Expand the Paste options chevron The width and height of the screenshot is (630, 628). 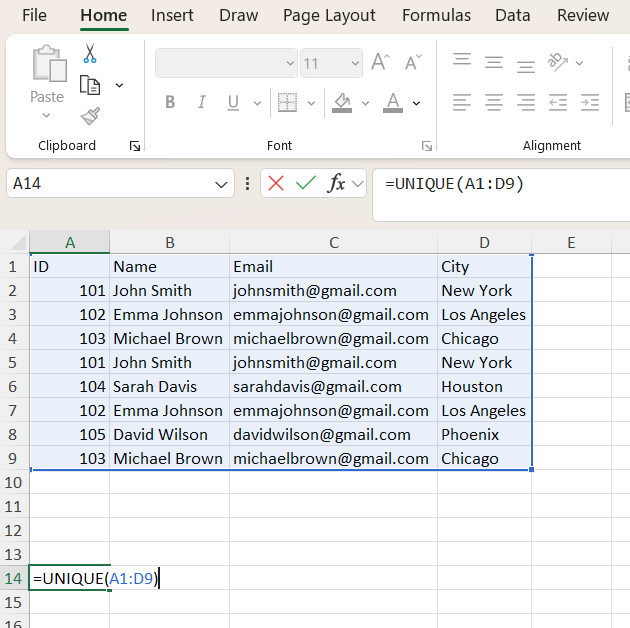click(x=47, y=116)
